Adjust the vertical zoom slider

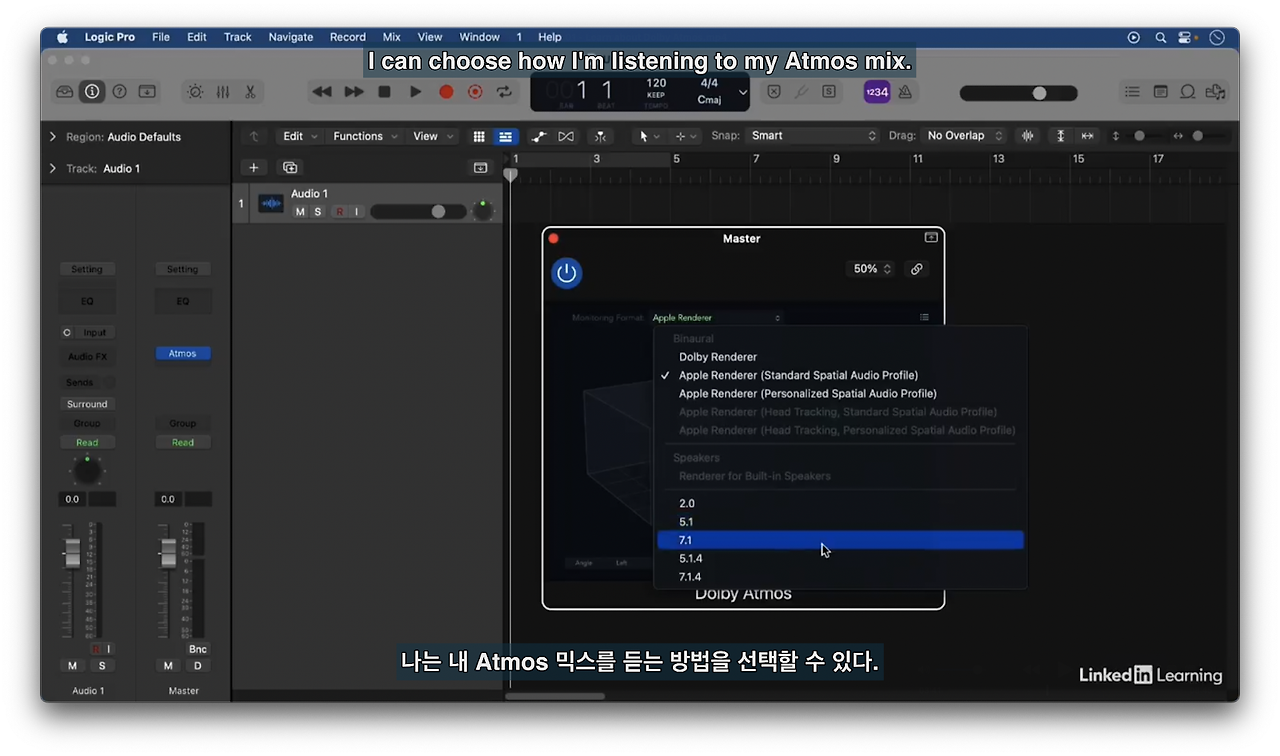[1138, 136]
